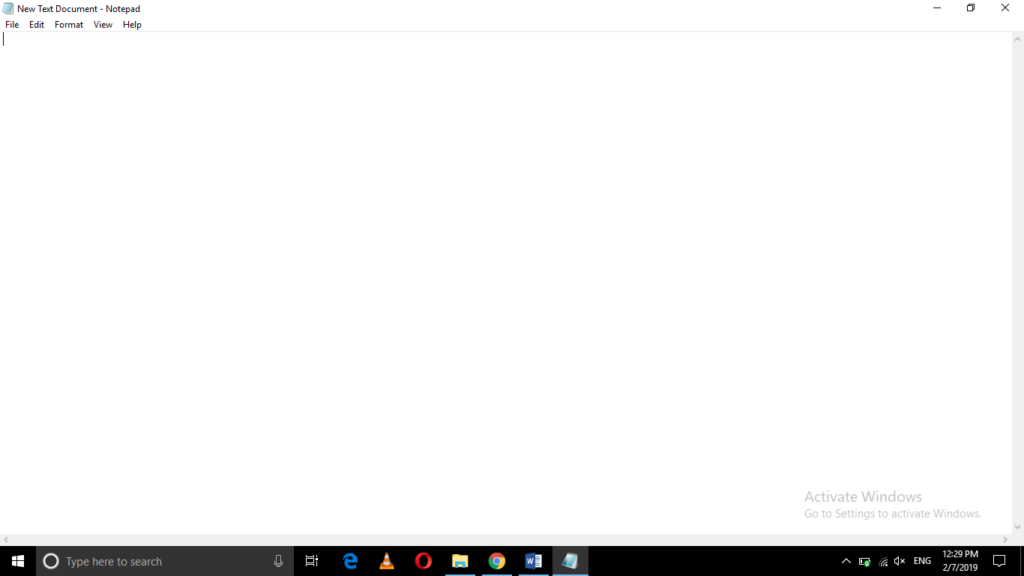Show hidden system tray icons
The height and width of the screenshot is (576, 1024).
coord(846,561)
